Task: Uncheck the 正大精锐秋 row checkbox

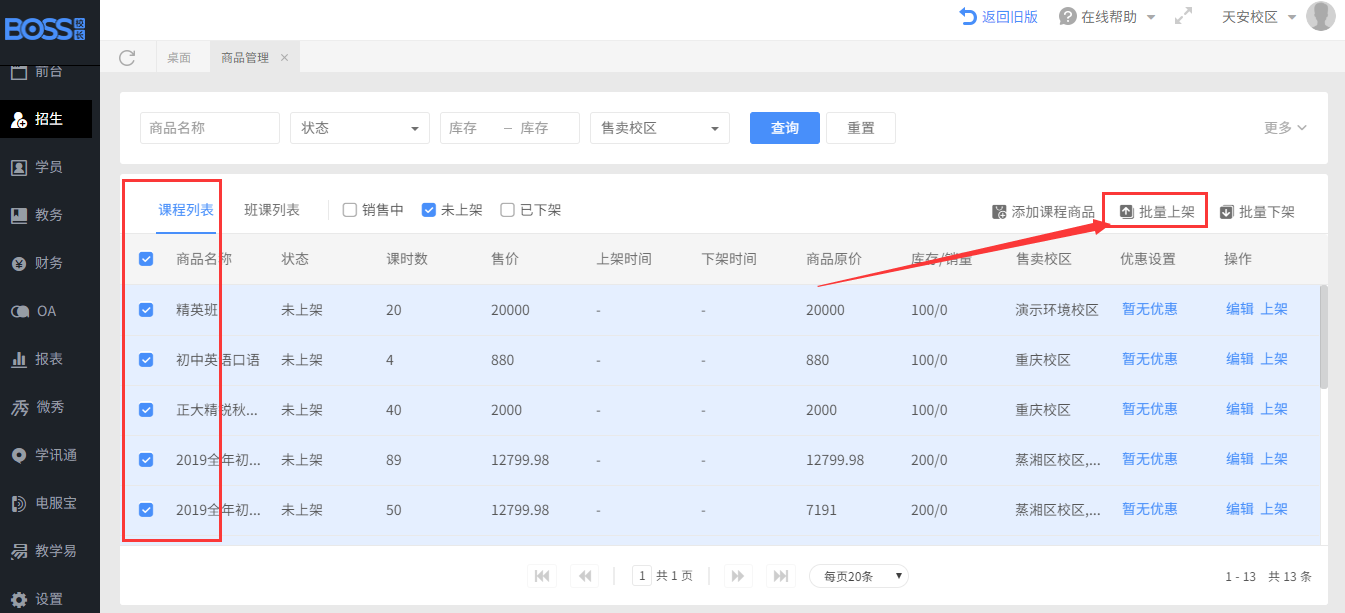Action: [x=146, y=410]
